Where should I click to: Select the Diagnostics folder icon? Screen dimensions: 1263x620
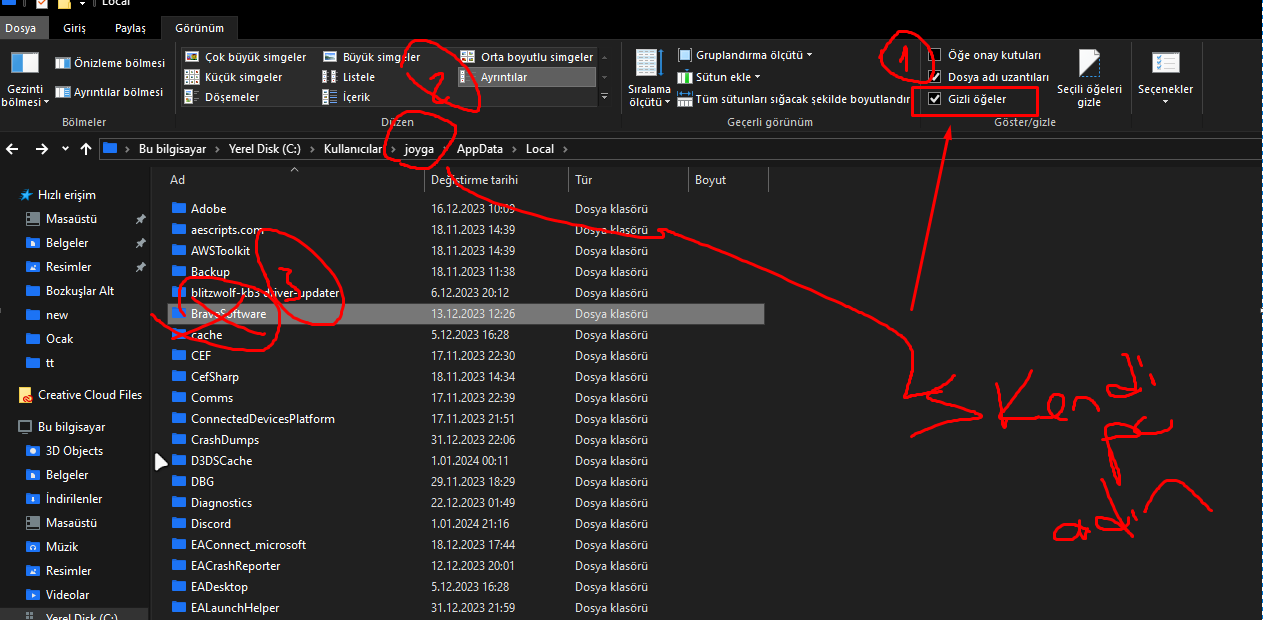point(179,503)
